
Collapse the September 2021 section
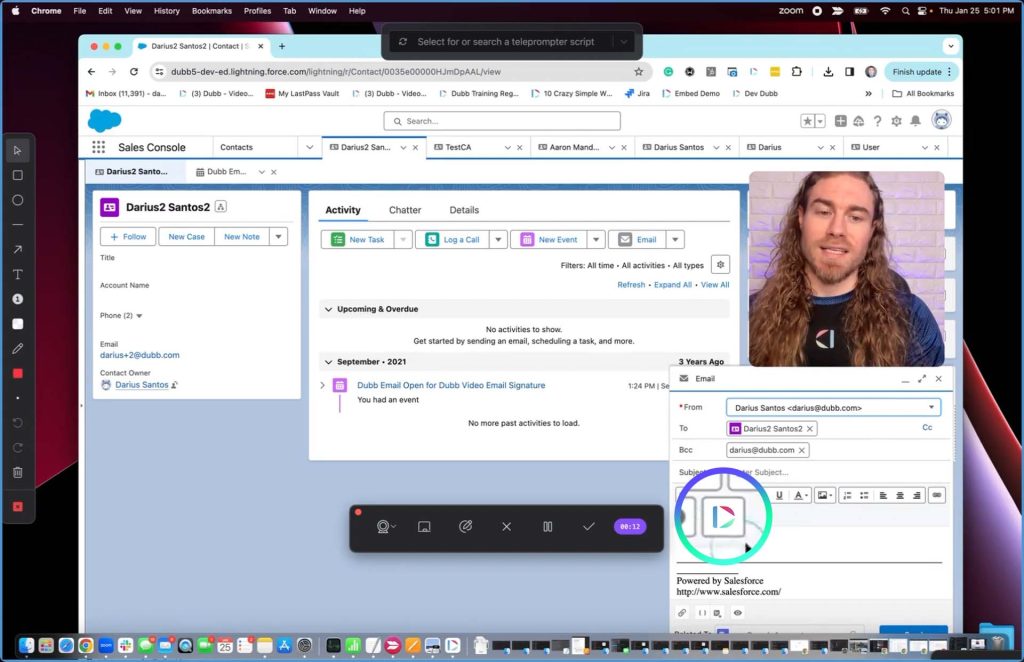[x=328, y=362]
